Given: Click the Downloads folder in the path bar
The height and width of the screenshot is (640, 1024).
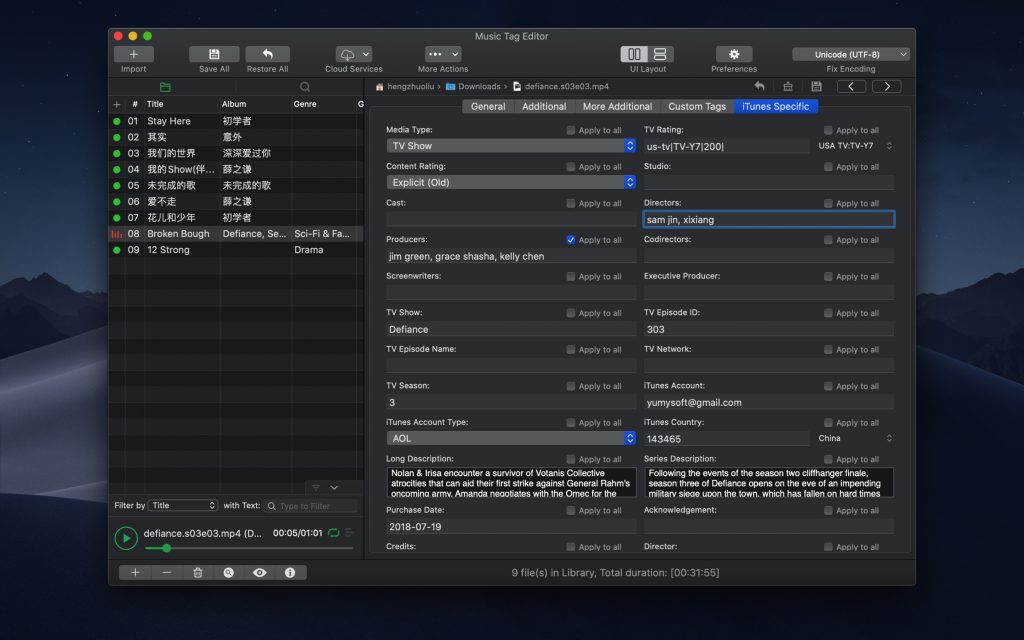Looking at the screenshot, I should pos(473,86).
